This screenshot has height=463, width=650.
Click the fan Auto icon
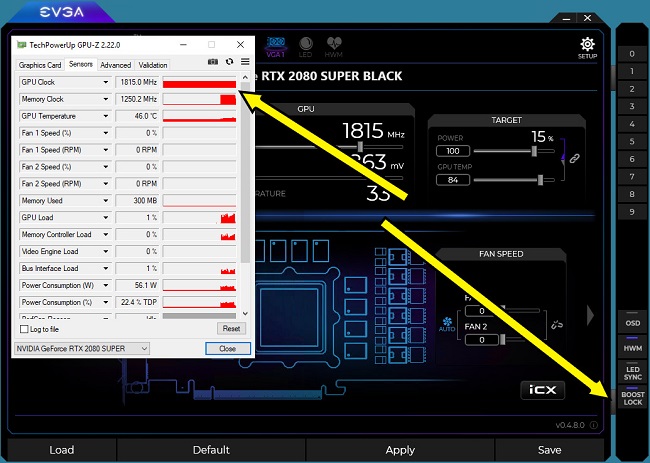pyautogui.click(x=447, y=324)
